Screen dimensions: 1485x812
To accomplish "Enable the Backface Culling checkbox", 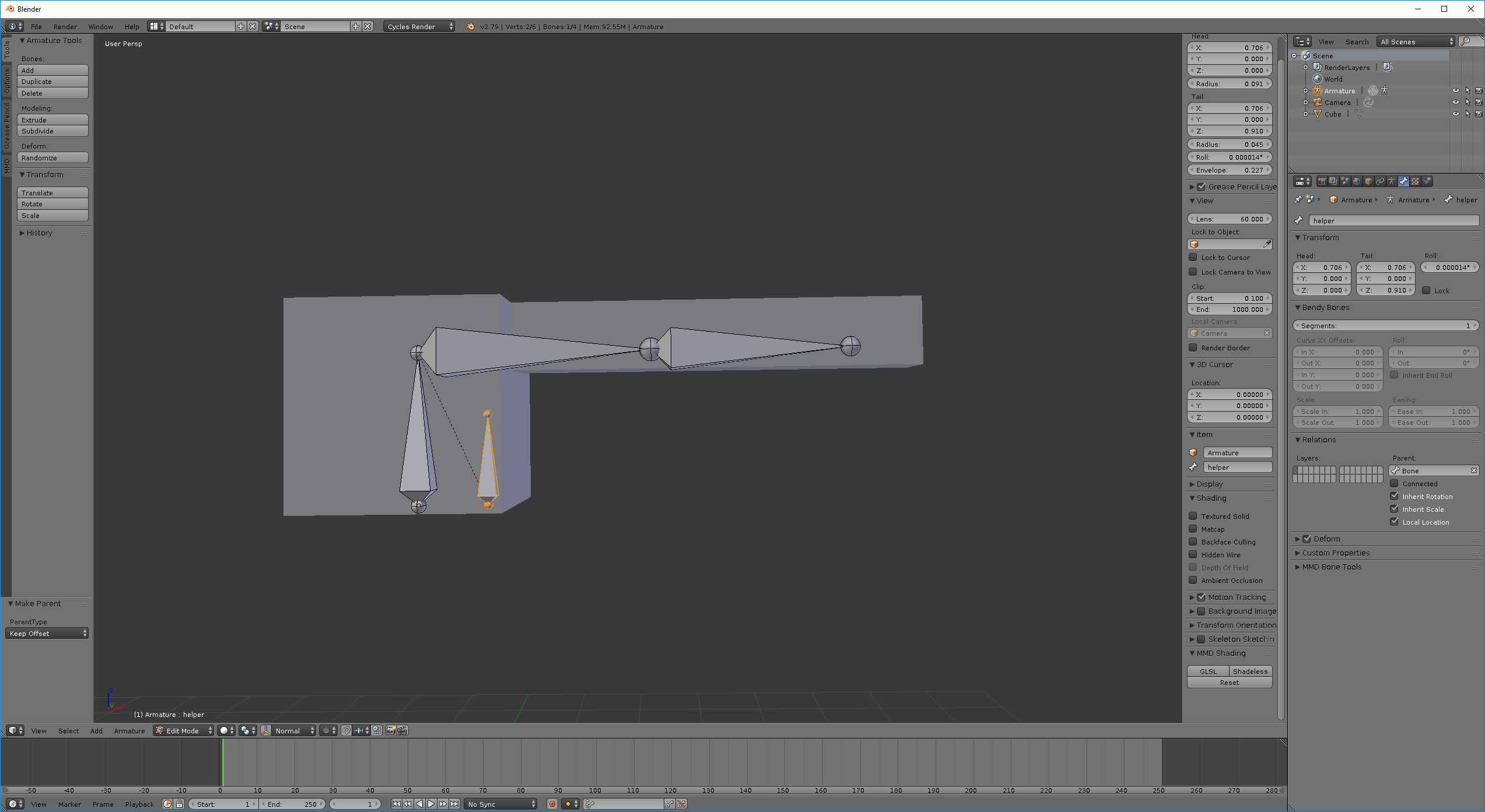I will 1193,542.
